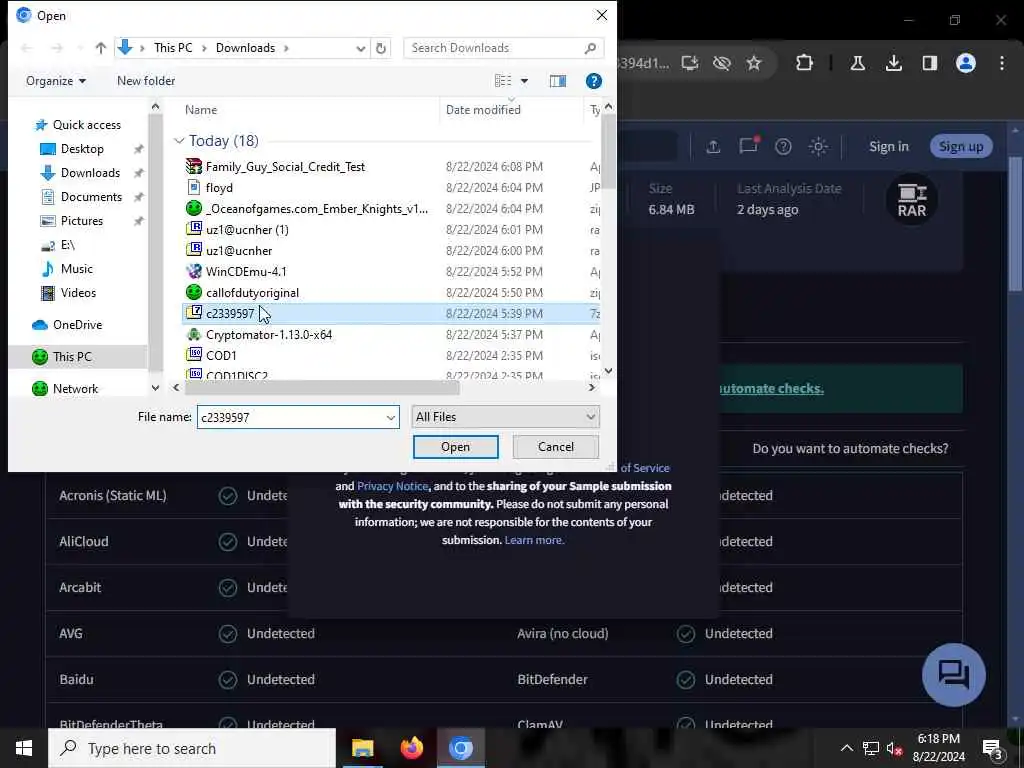Select This PC in the navigation pane
Screen dimensions: 1024x768
tap(72, 357)
